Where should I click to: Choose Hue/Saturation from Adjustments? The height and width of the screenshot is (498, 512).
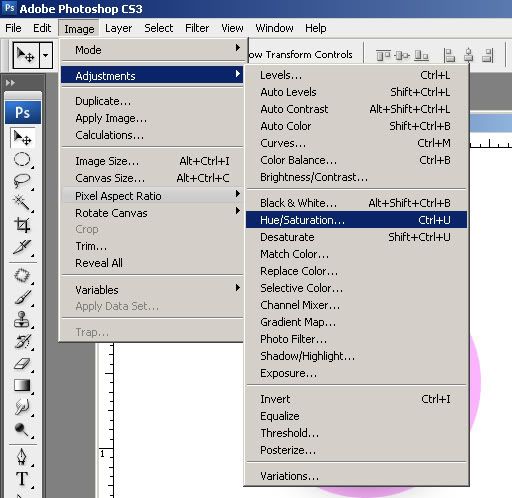(x=356, y=220)
